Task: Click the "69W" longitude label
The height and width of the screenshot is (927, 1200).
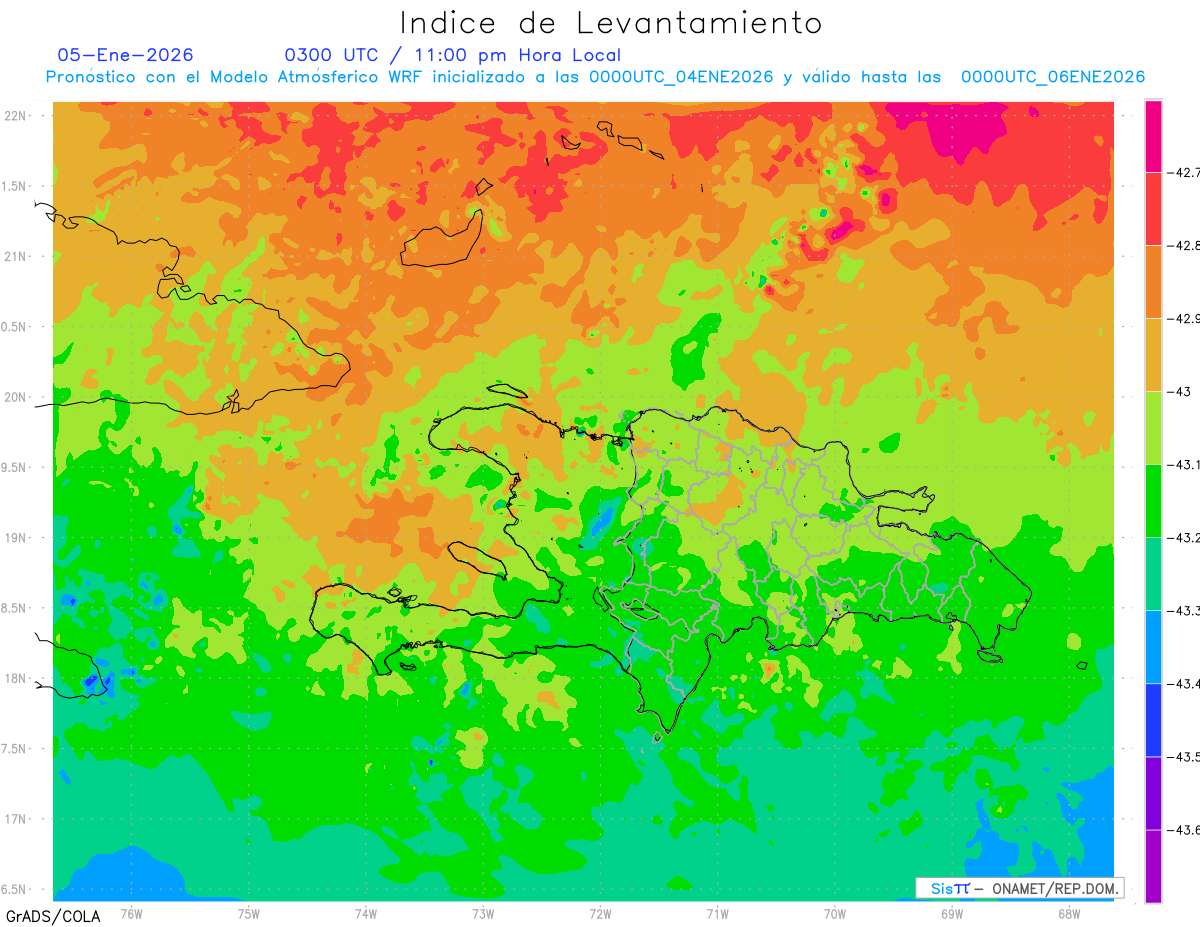Action: 952,914
